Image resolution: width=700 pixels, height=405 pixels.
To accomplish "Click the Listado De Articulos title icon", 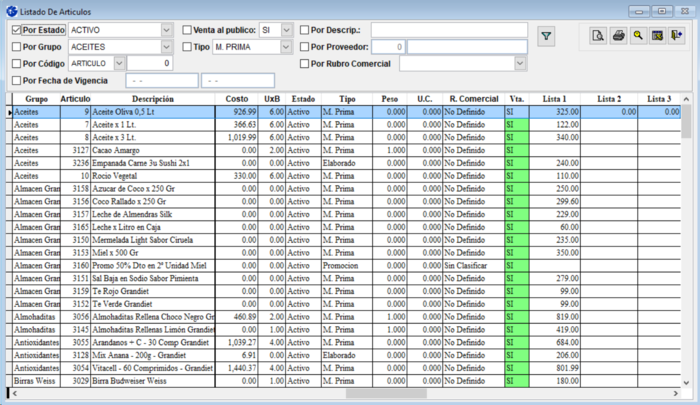I will (x=12, y=12).
